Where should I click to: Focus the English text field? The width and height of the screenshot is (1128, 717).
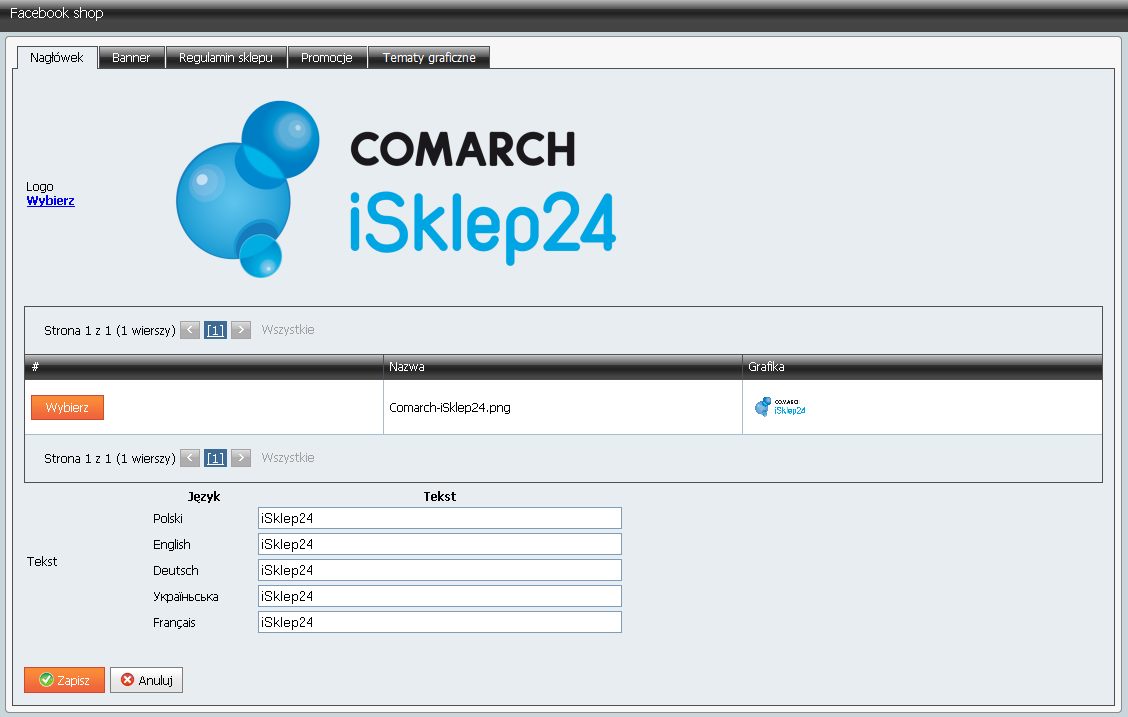pyautogui.click(x=440, y=544)
